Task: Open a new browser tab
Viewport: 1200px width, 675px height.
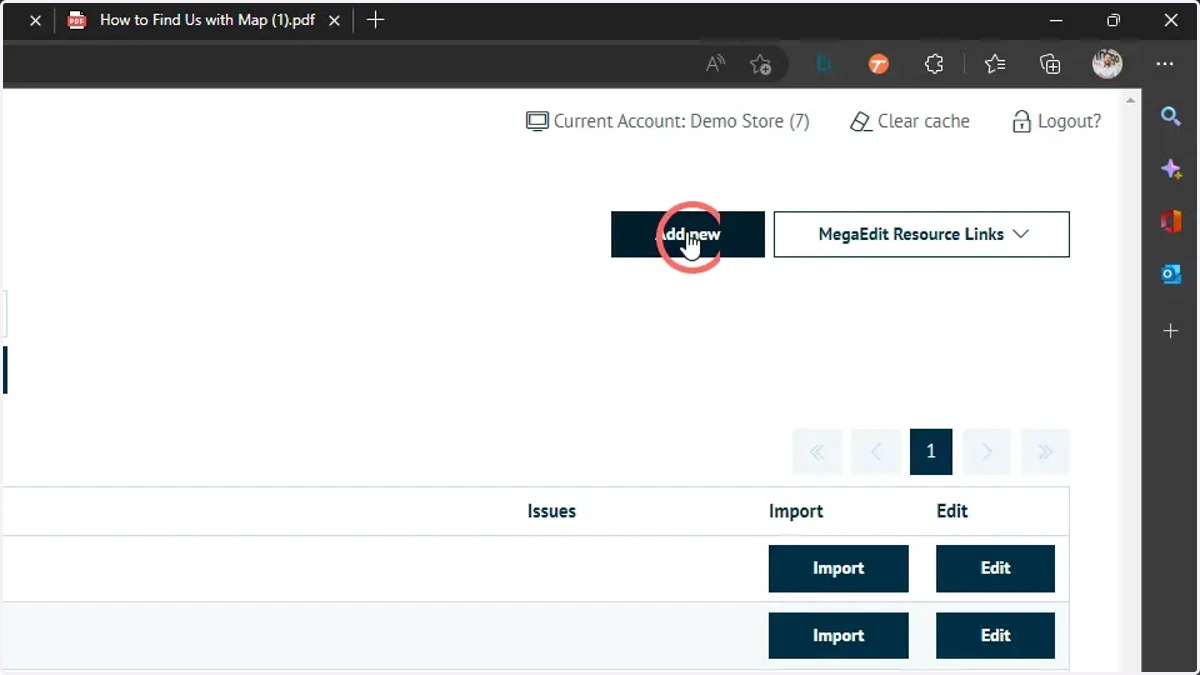Action: [x=375, y=20]
